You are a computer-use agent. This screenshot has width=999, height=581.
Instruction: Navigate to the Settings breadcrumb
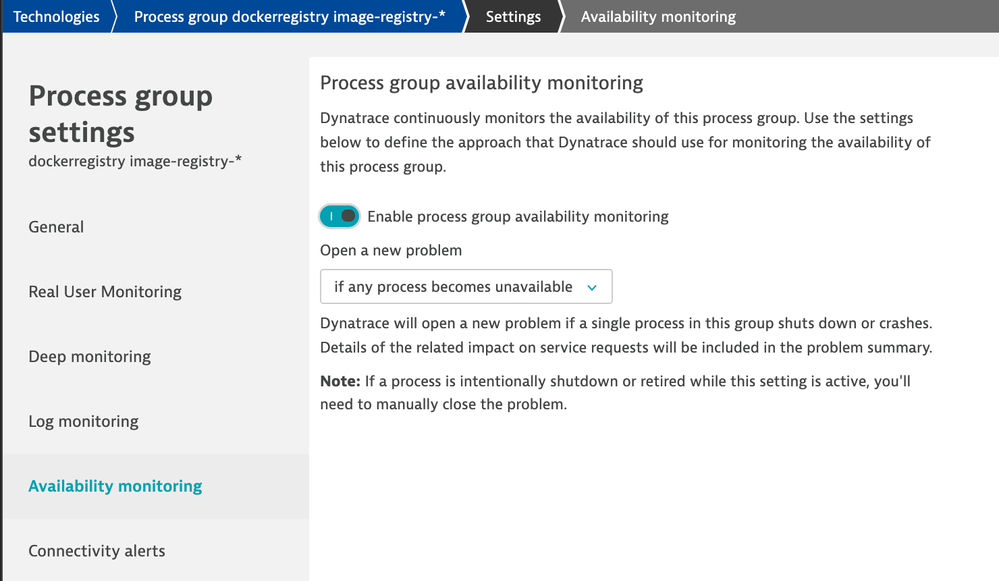[x=513, y=17]
